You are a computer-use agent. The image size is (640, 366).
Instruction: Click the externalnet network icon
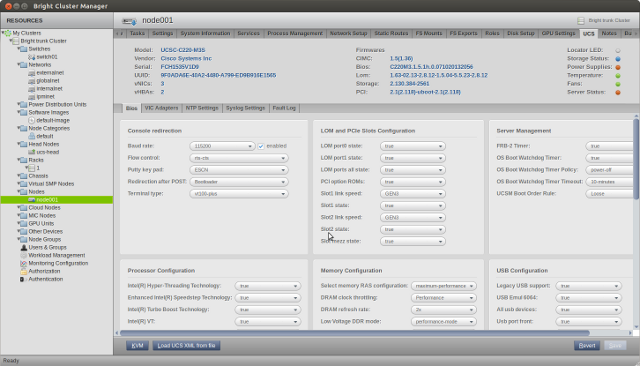(31, 73)
